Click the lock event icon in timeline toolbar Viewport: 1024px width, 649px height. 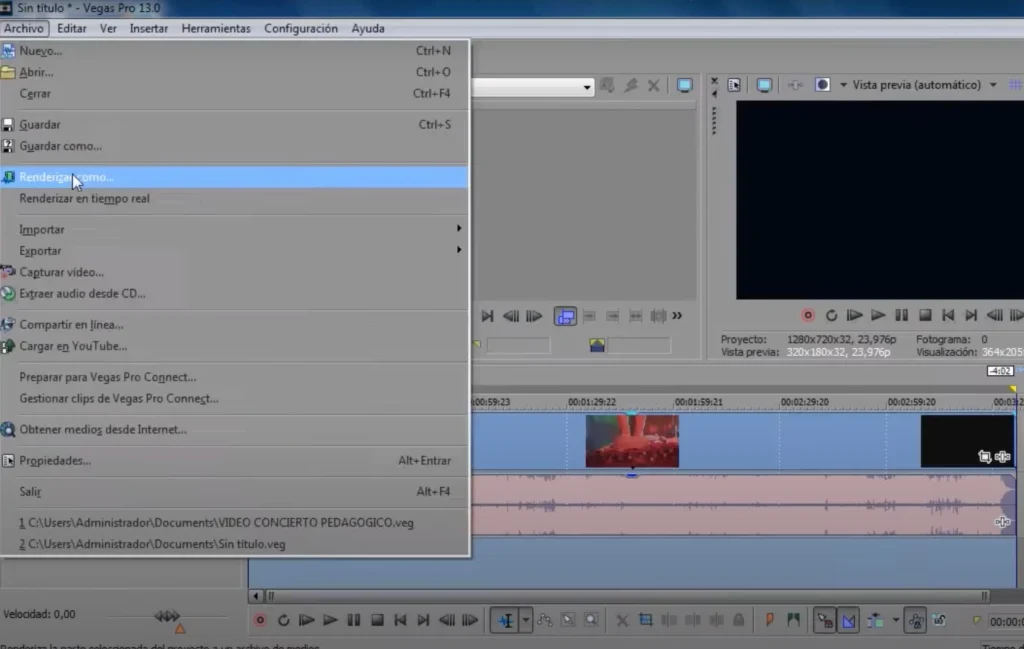pyautogui.click(x=739, y=620)
